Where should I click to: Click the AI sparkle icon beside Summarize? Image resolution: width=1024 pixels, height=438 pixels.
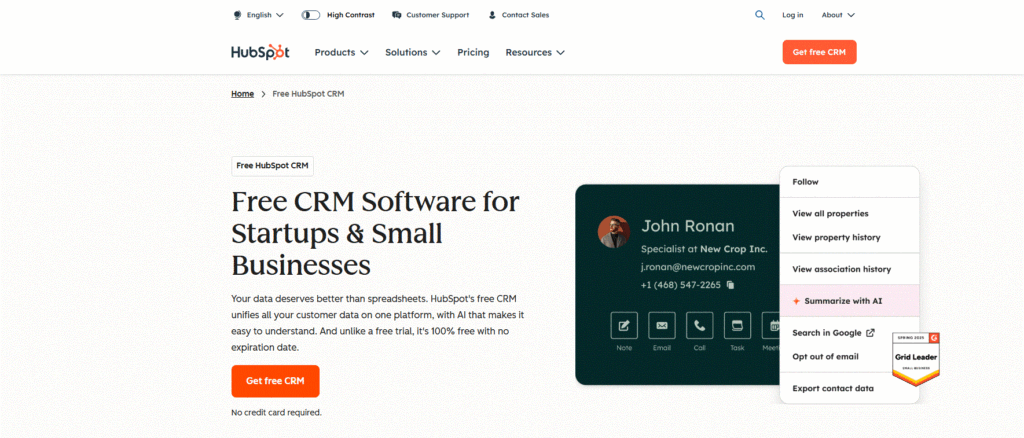pyautogui.click(x=796, y=301)
